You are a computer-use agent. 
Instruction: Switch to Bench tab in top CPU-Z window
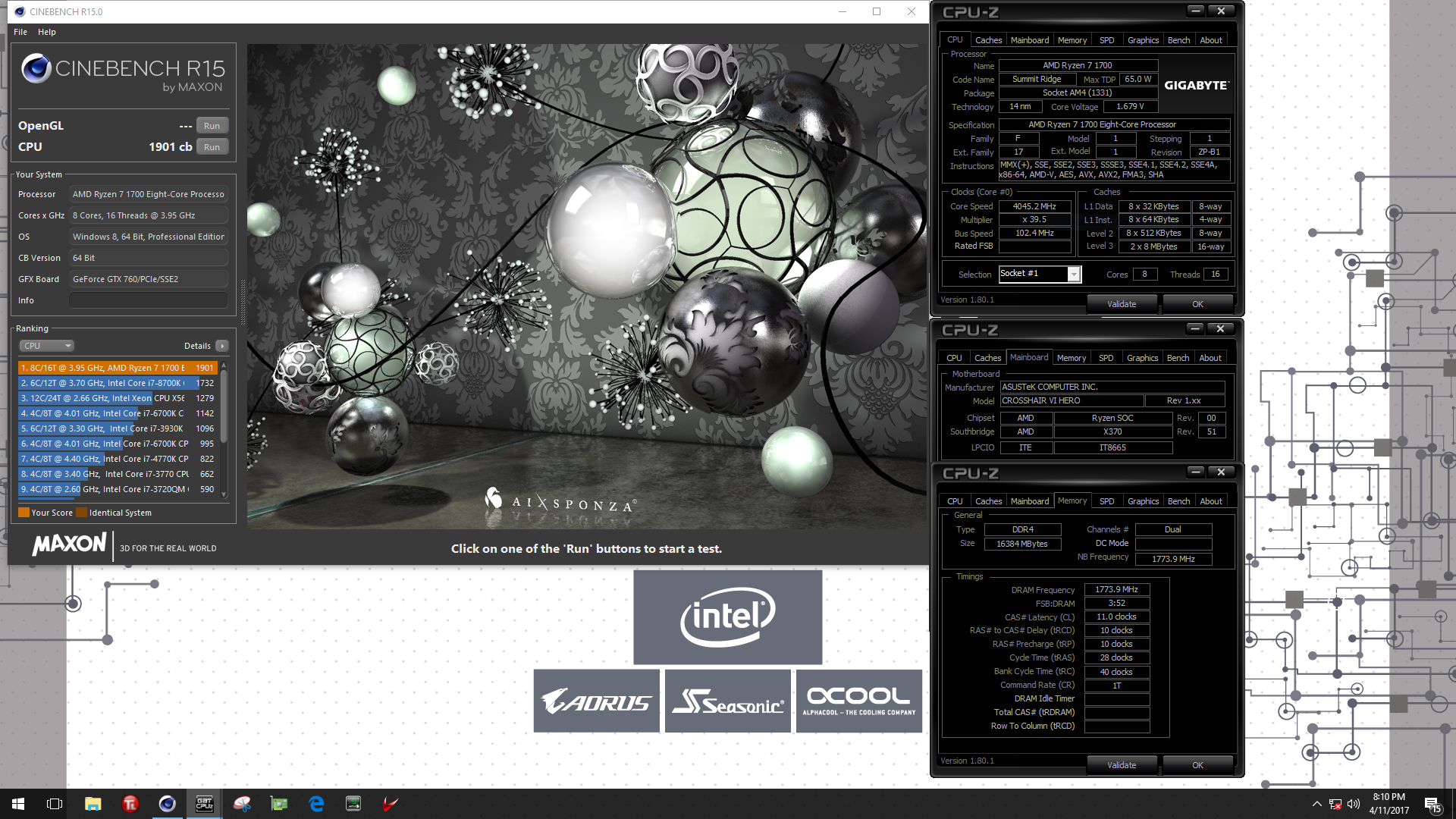1178,40
